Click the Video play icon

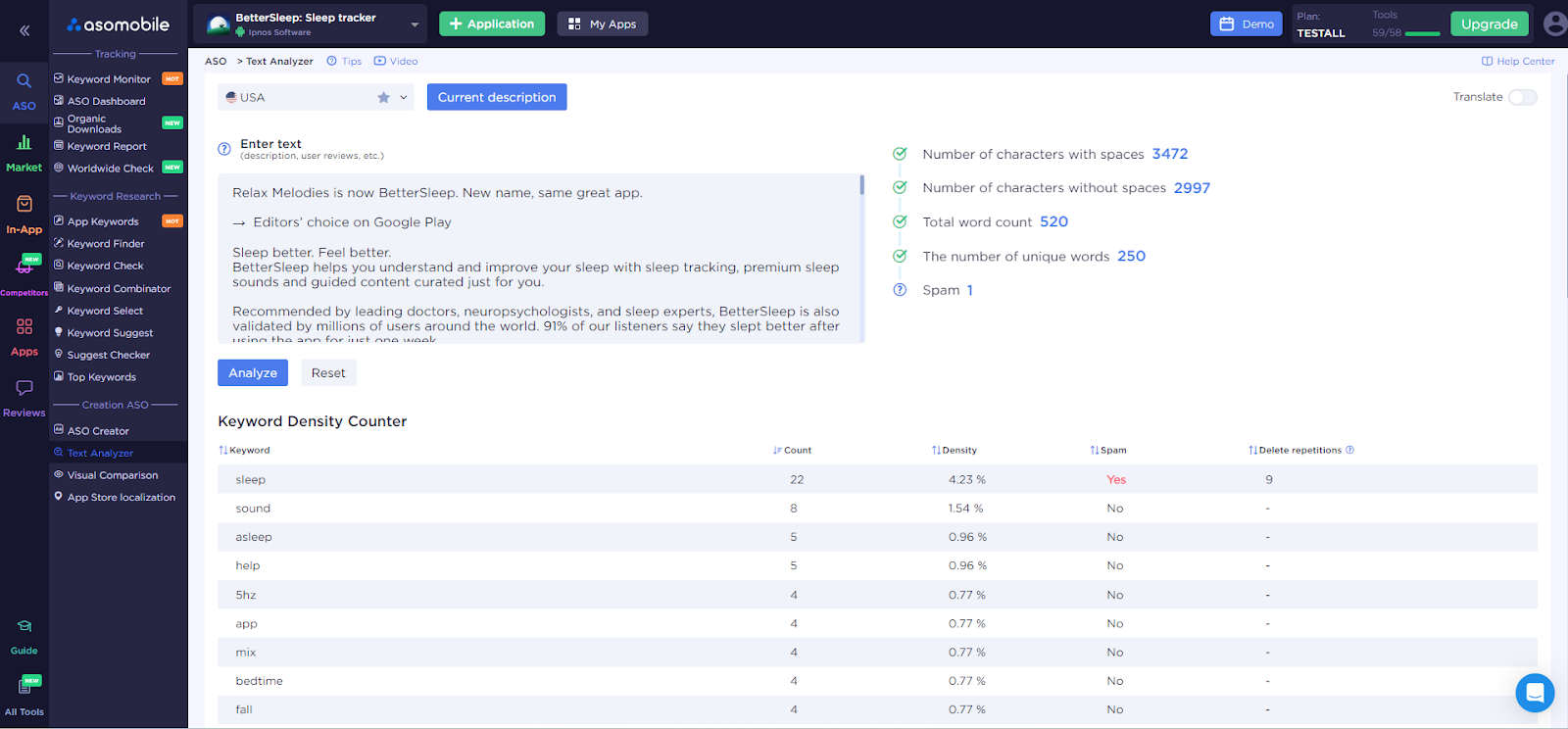coord(379,61)
